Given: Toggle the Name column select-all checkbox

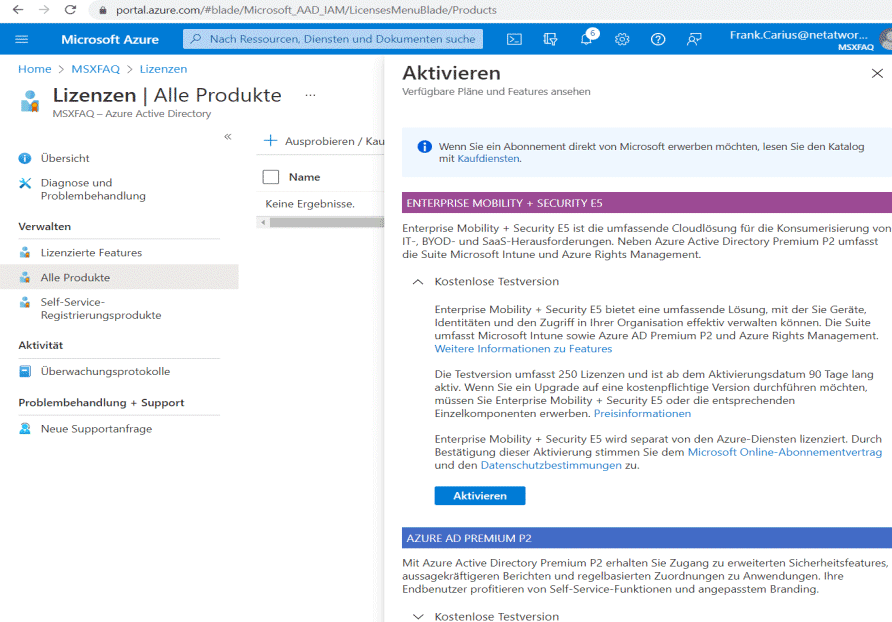Looking at the screenshot, I should 271,177.
